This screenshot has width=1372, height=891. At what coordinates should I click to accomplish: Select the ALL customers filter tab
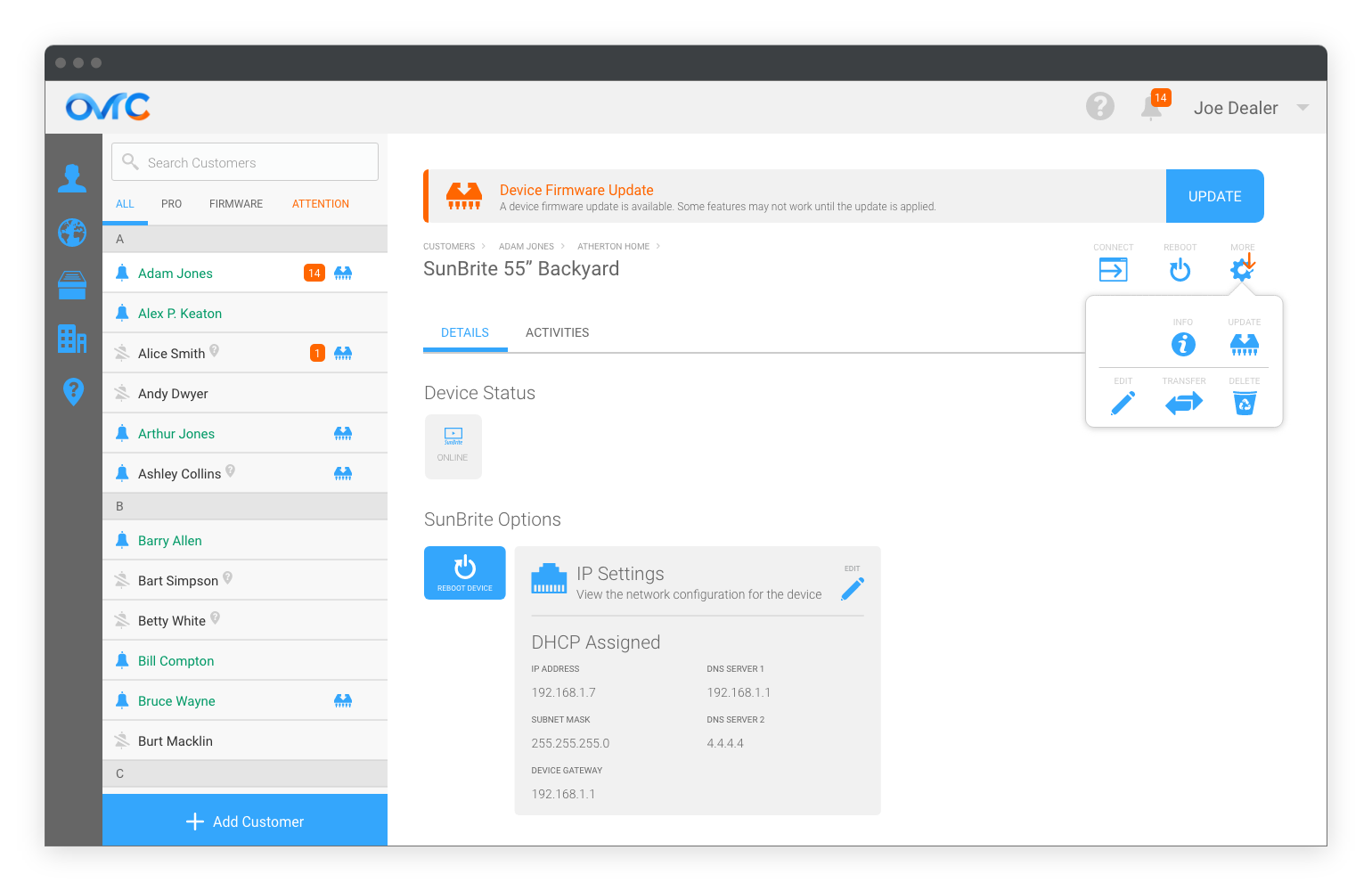coord(125,204)
